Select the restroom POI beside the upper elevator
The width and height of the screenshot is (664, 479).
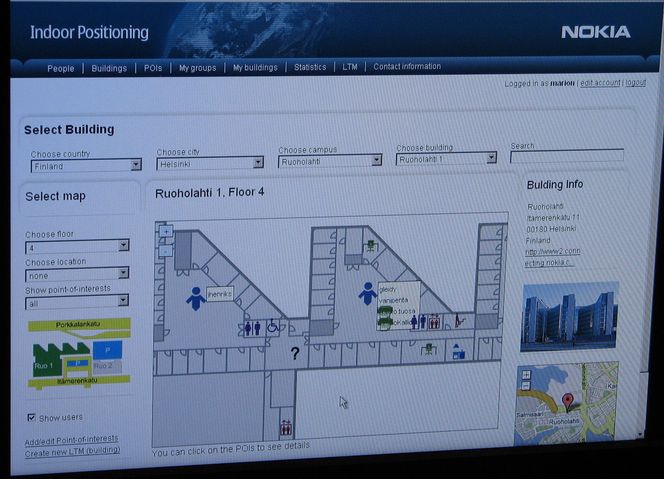(x=418, y=322)
